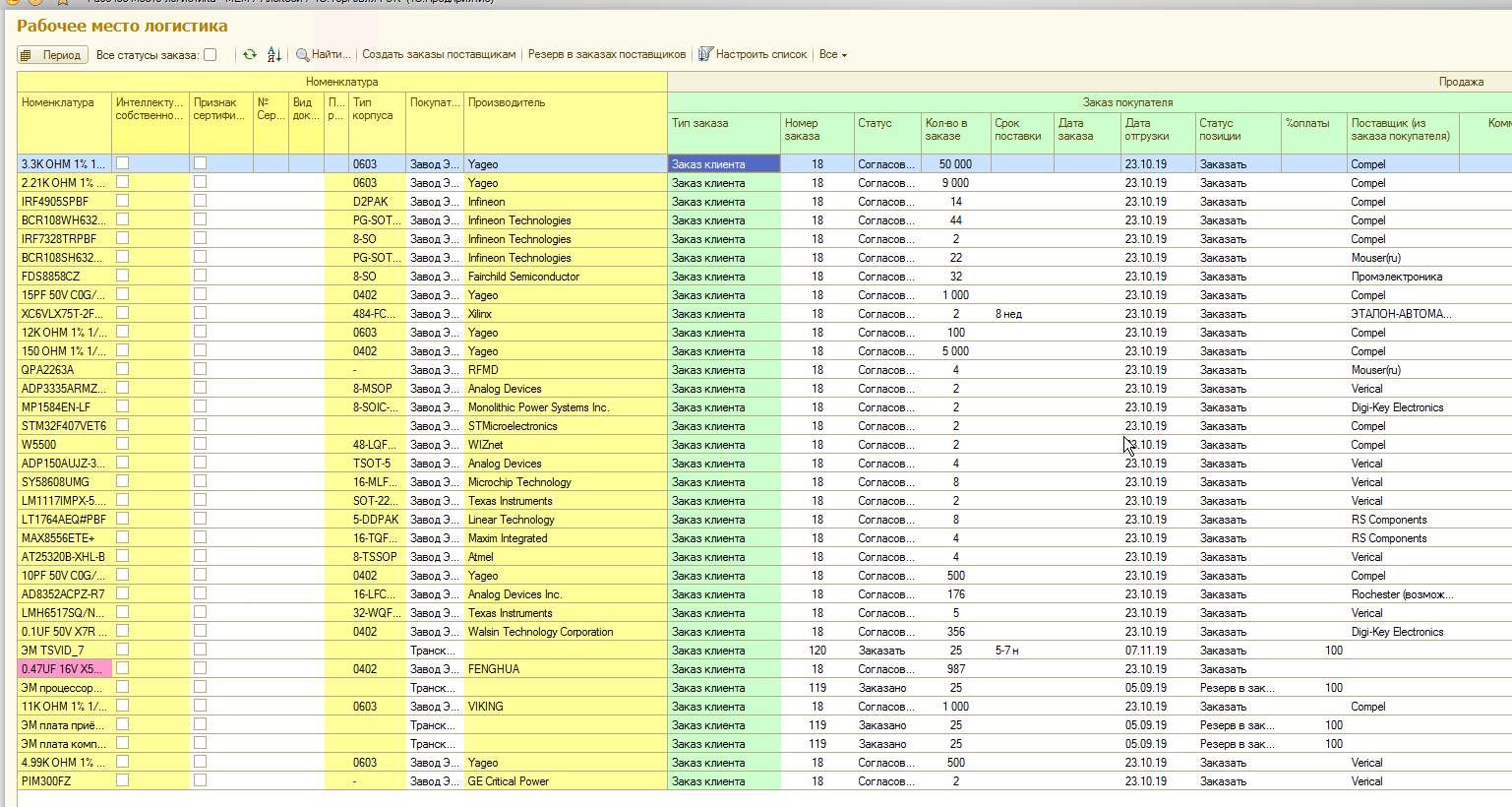Viewport: 1512px width, 807px height.
Task: Select the STM32F407VET6 nomenclature row
Action: point(64,426)
